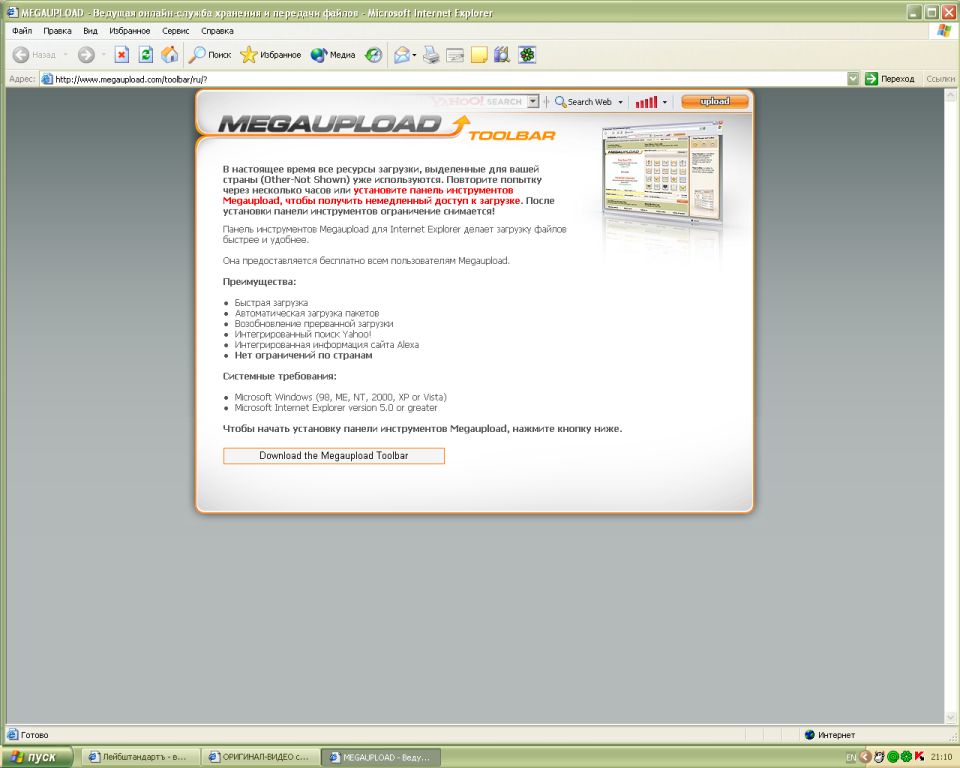Click the page icon beside the URL
The width and height of the screenshot is (960, 768).
pyautogui.click(x=47, y=79)
